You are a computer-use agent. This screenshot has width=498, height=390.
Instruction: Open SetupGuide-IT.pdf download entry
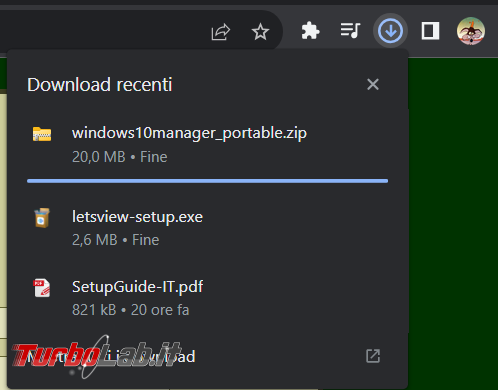tap(207, 298)
